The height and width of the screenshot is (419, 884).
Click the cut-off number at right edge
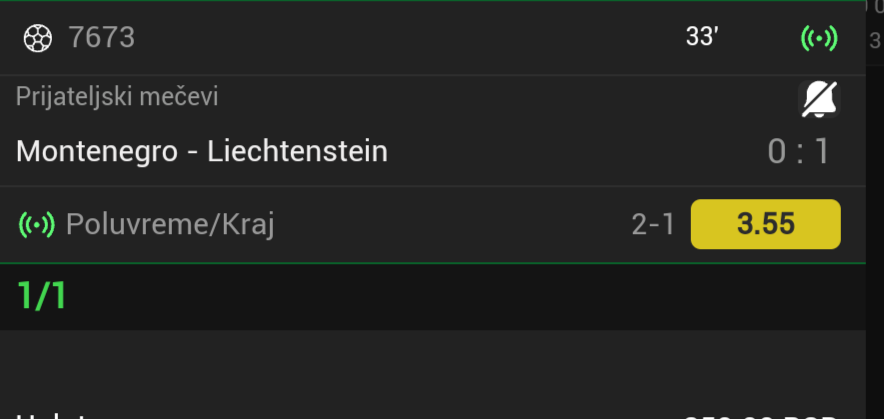point(876,40)
